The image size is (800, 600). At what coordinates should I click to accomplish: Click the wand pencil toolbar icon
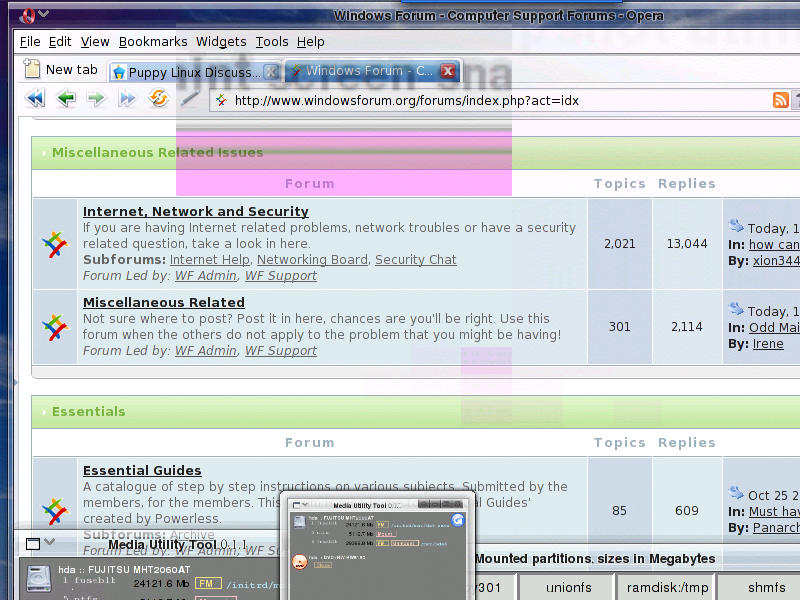pos(189,98)
